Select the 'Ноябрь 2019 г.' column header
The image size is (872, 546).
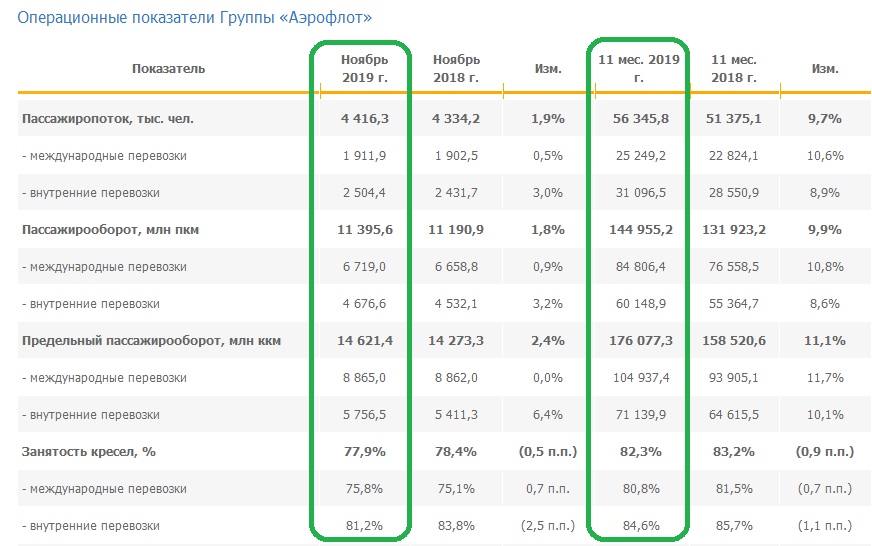point(365,68)
